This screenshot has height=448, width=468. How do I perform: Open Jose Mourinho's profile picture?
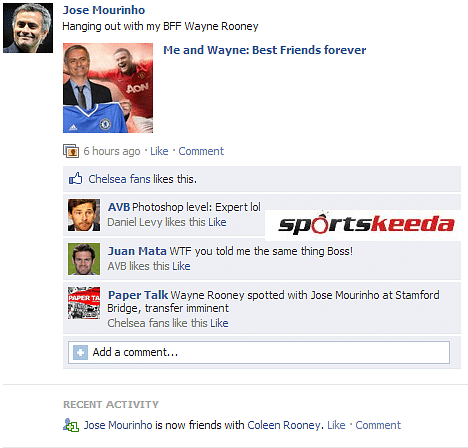(x=28, y=28)
